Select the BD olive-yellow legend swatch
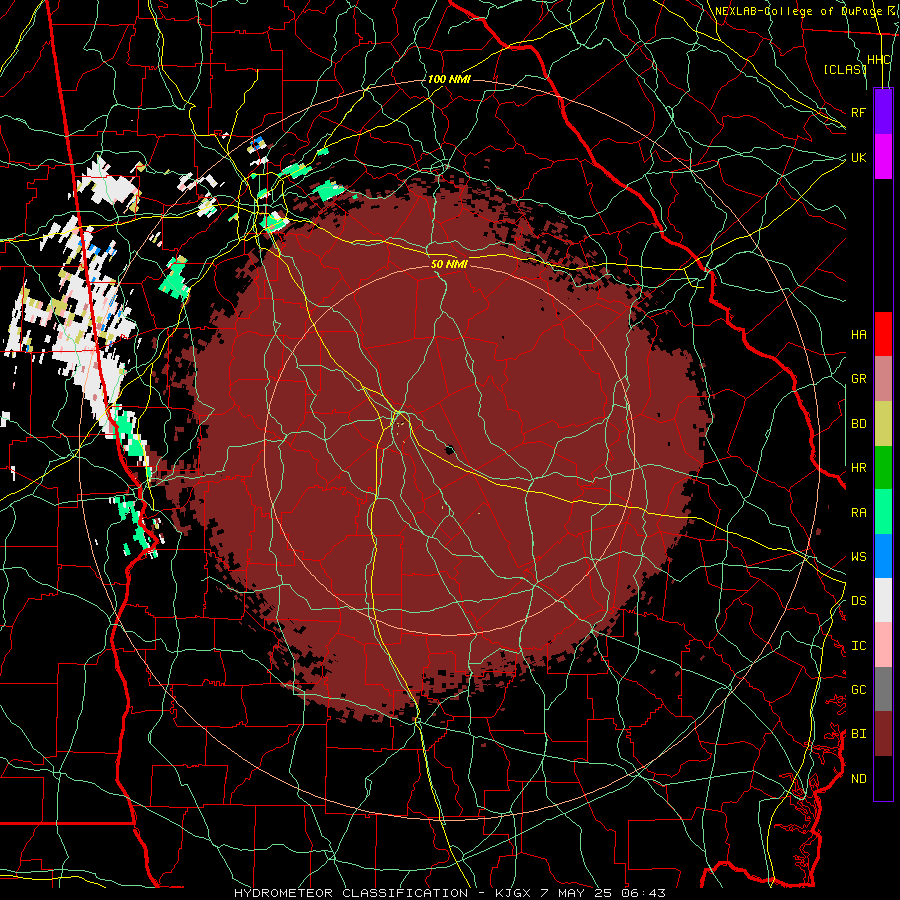The width and height of the screenshot is (900, 900). [883, 424]
